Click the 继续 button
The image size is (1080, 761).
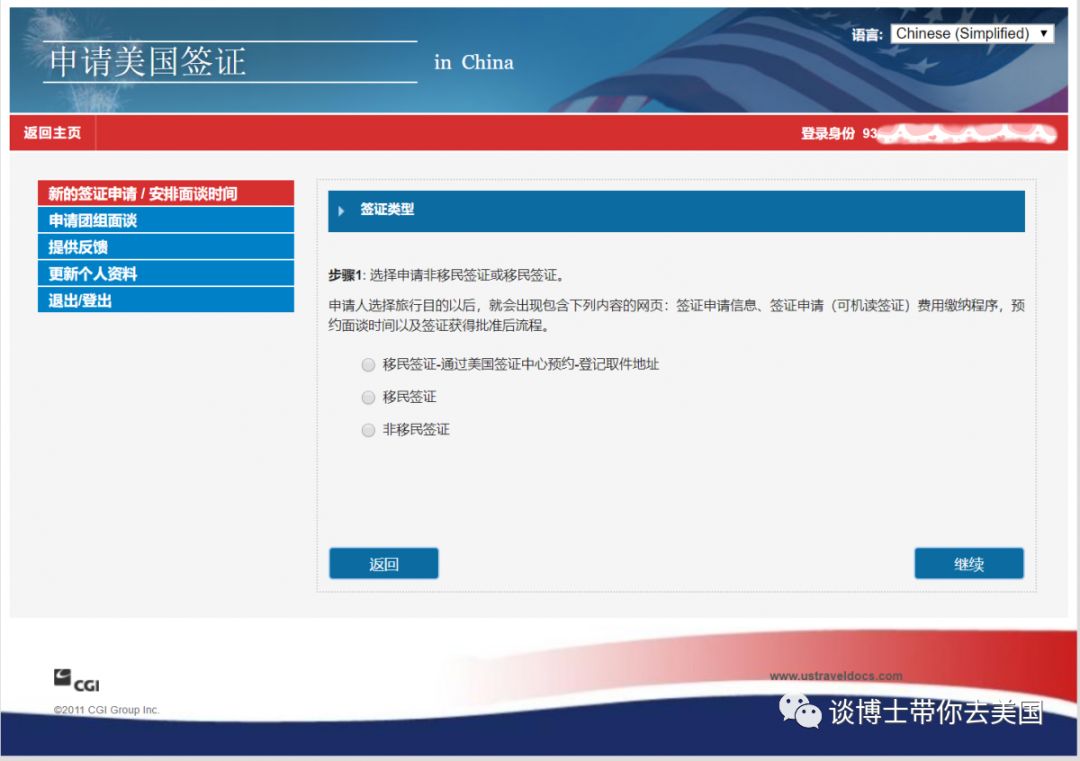pyautogui.click(x=968, y=563)
